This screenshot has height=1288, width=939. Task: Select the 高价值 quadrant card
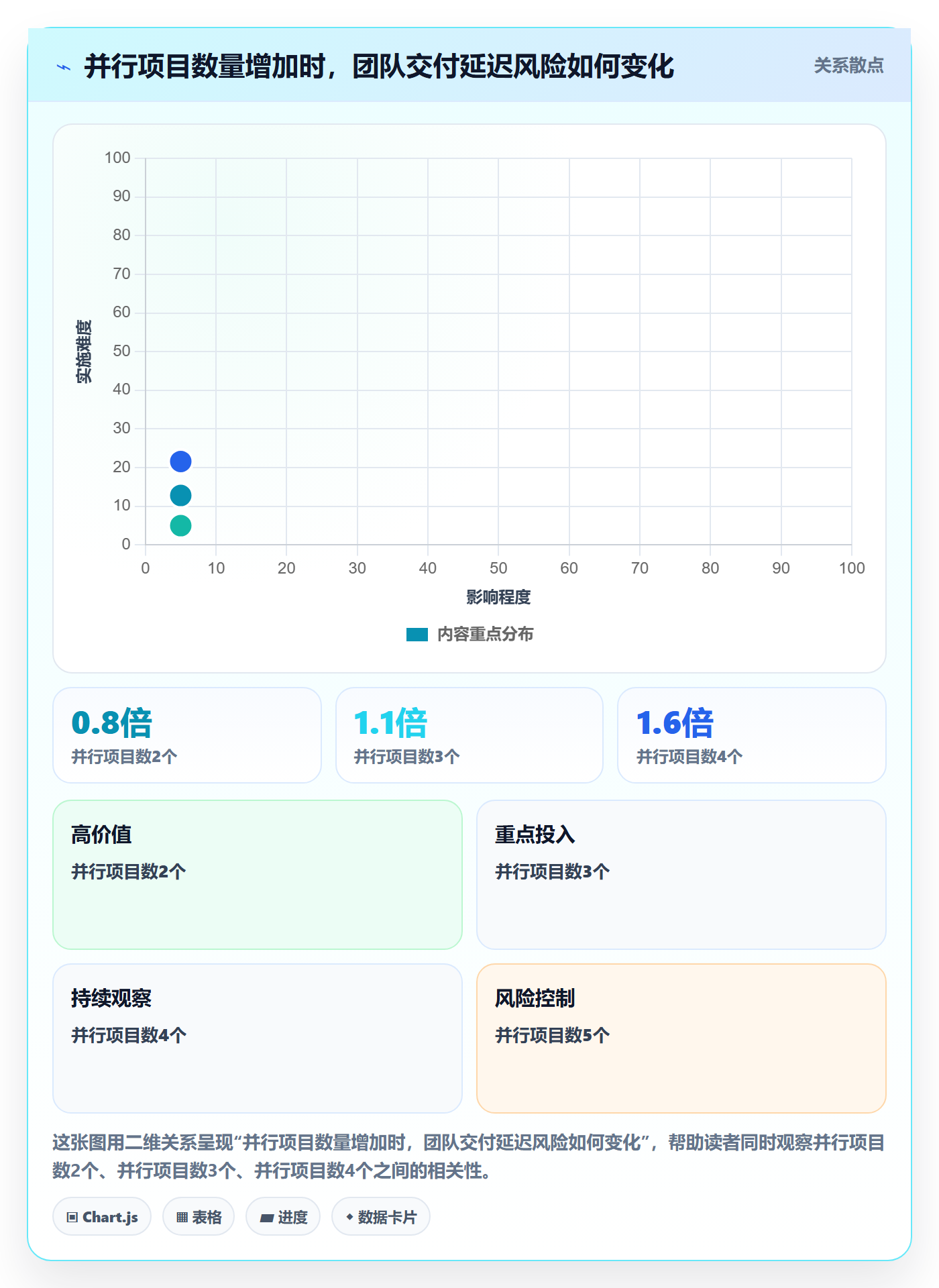coord(258,875)
